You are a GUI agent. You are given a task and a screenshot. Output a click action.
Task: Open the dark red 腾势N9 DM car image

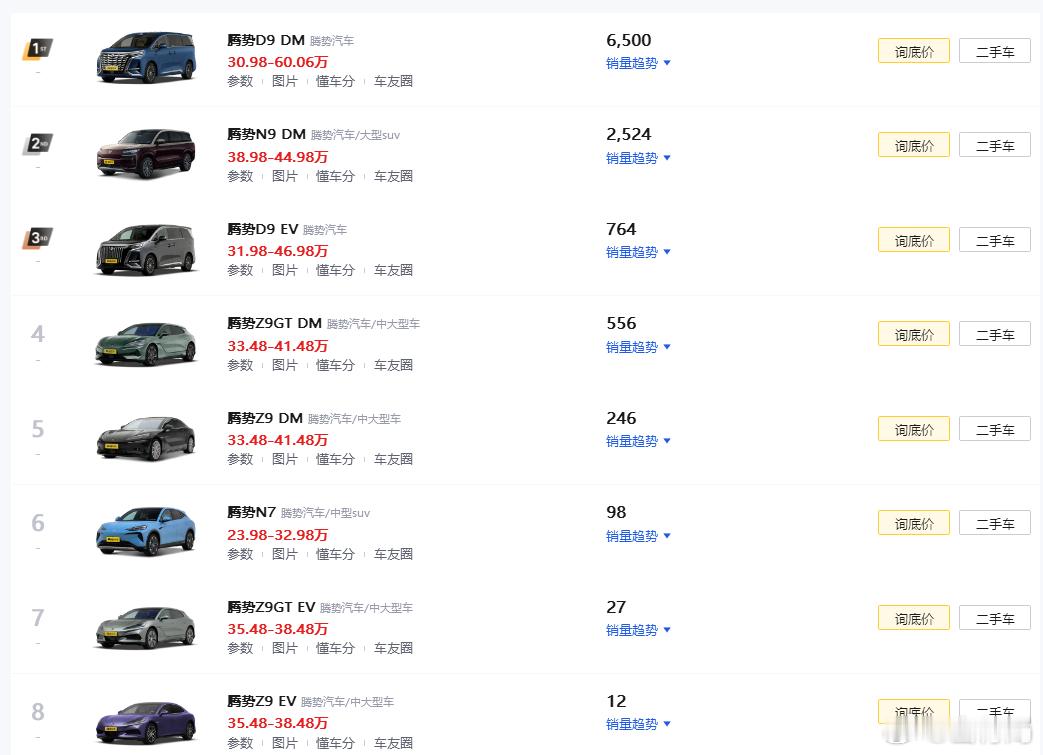pyautogui.click(x=146, y=151)
